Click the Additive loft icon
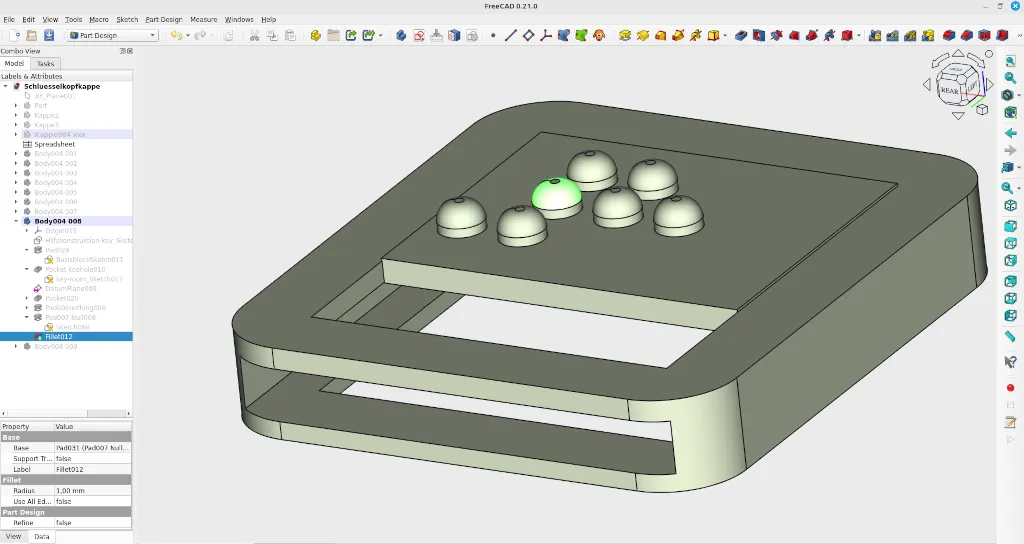Screen dimensions: 1024x544 660,35
